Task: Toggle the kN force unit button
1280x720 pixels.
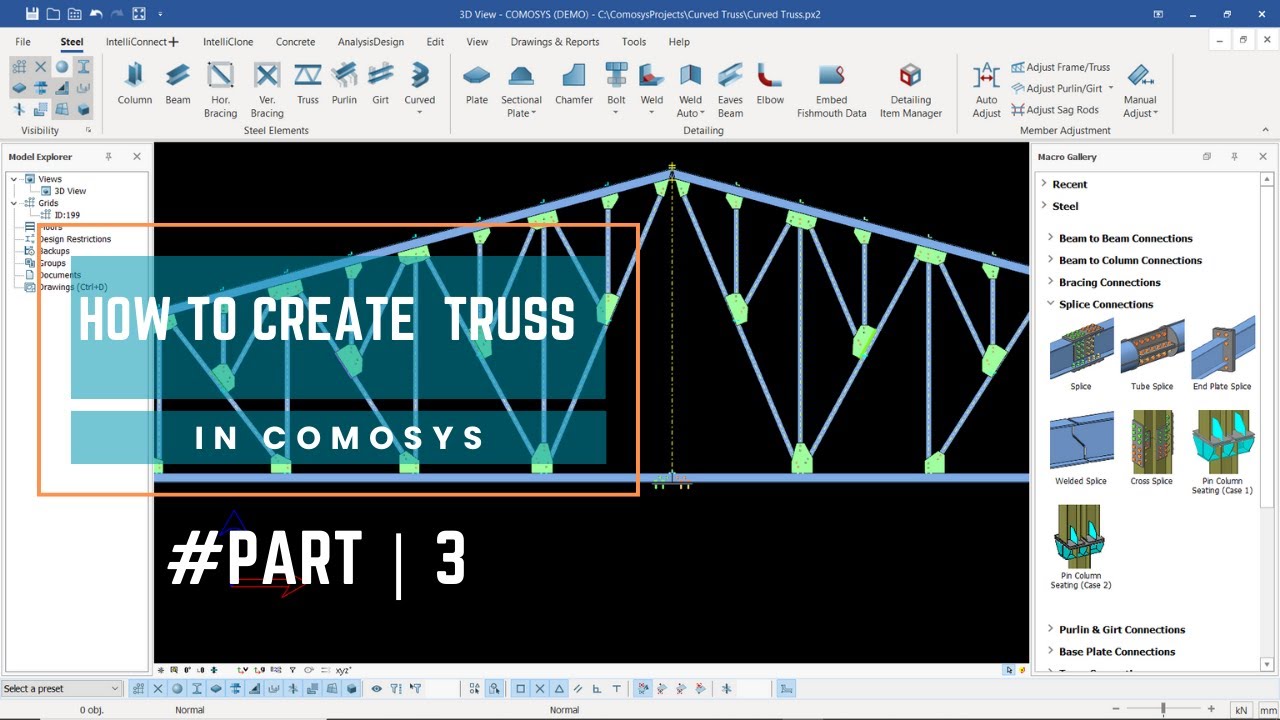Action: coord(1240,710)
